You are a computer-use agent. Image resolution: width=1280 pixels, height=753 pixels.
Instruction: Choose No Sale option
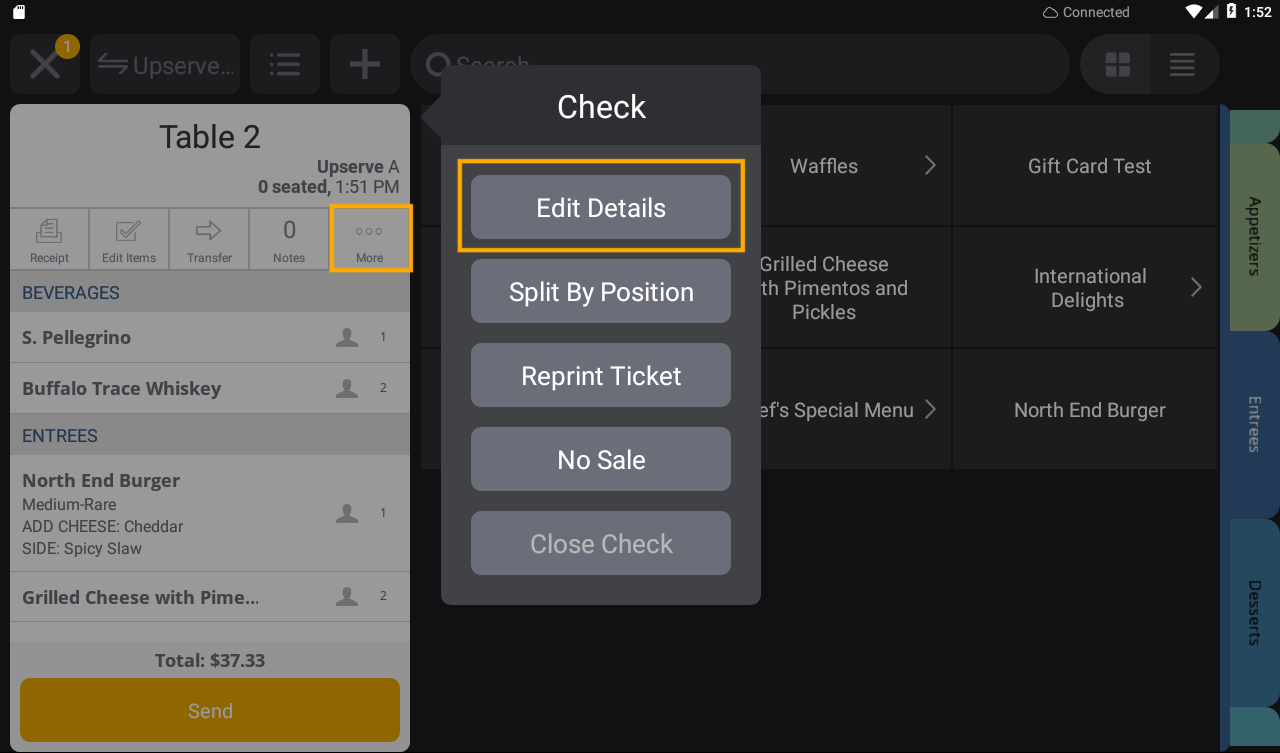point(601,459)
